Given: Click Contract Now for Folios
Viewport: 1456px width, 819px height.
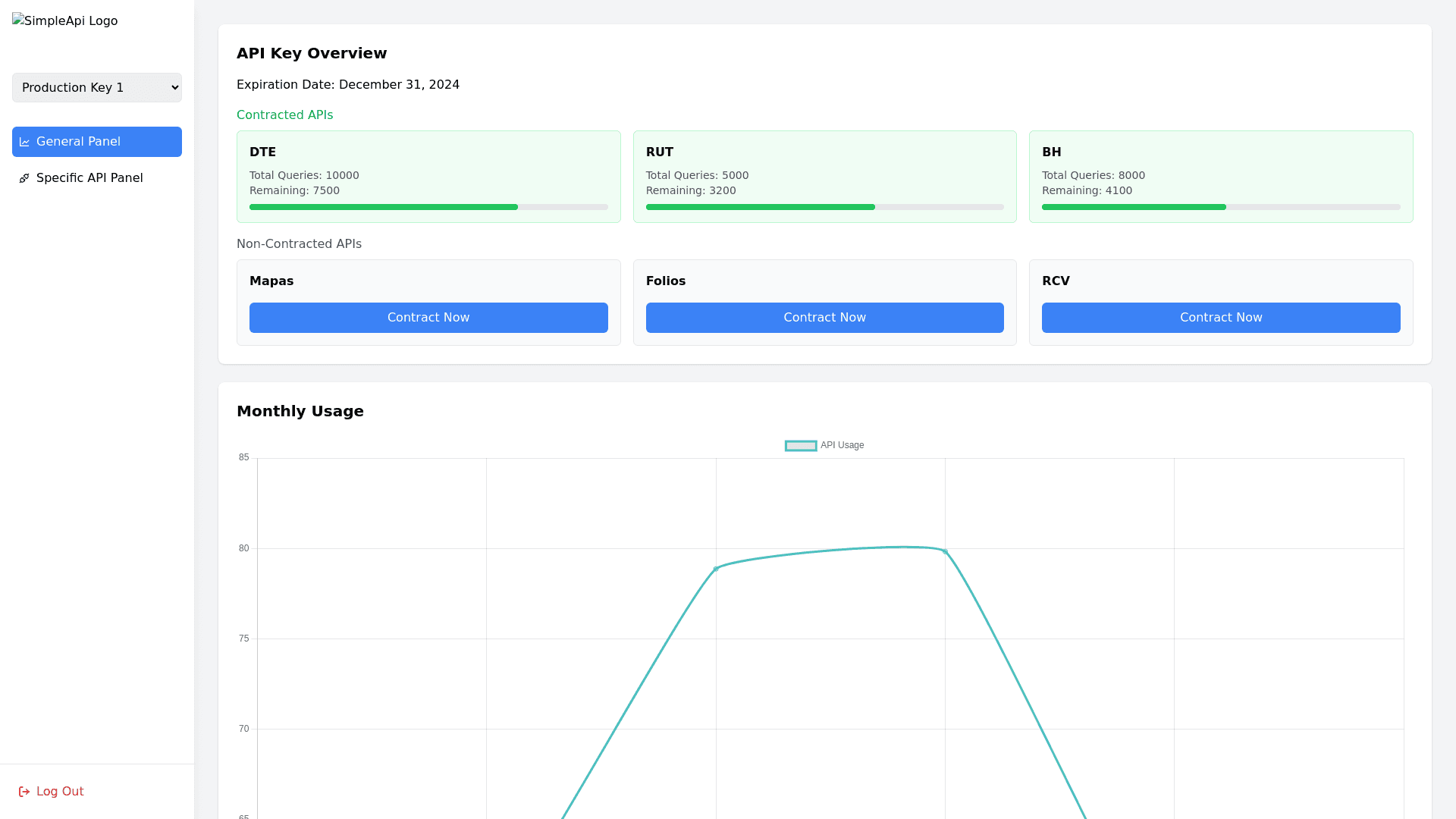Looking at the screenshot, I should [x=824, y=318].
